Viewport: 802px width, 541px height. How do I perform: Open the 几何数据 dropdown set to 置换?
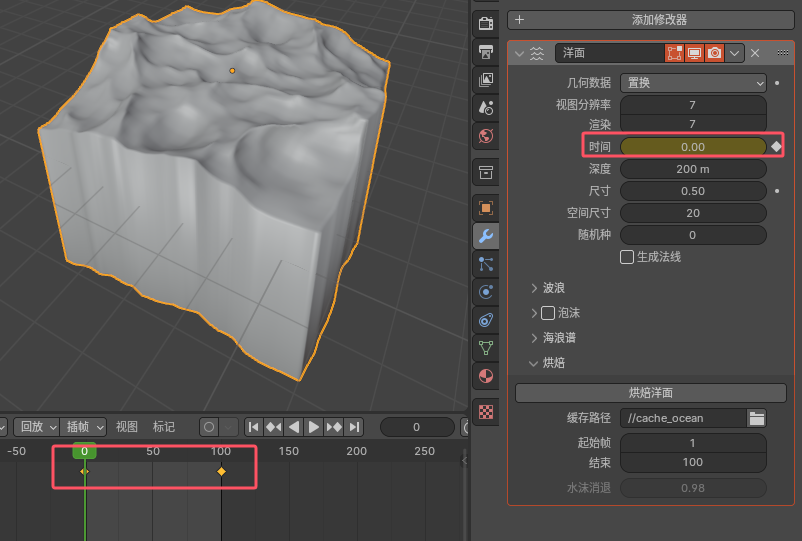(693, 83)
